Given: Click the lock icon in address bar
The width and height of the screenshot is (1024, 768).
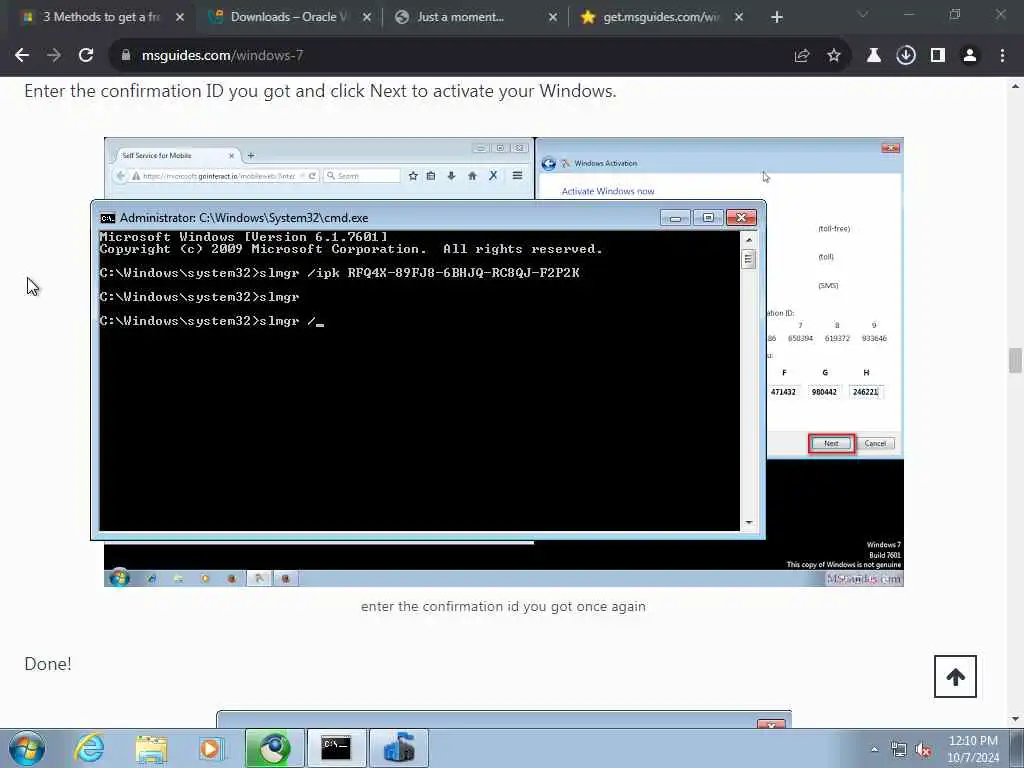Looking at the screenshot, I should (126, 56).
